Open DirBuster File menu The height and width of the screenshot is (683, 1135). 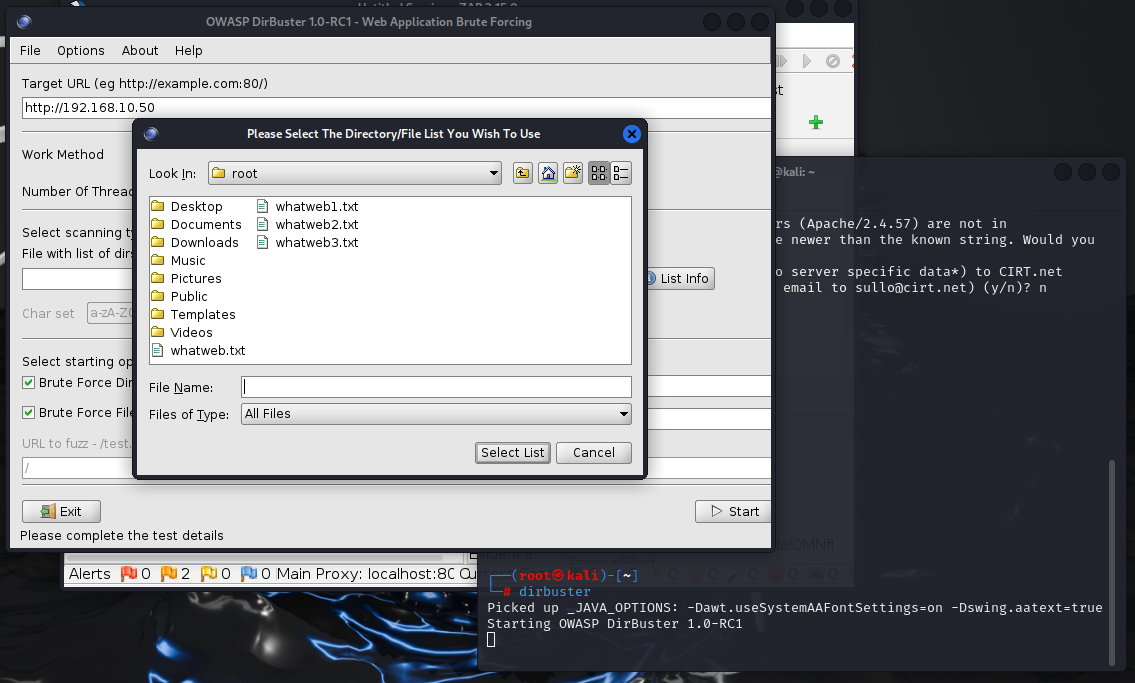30,51
